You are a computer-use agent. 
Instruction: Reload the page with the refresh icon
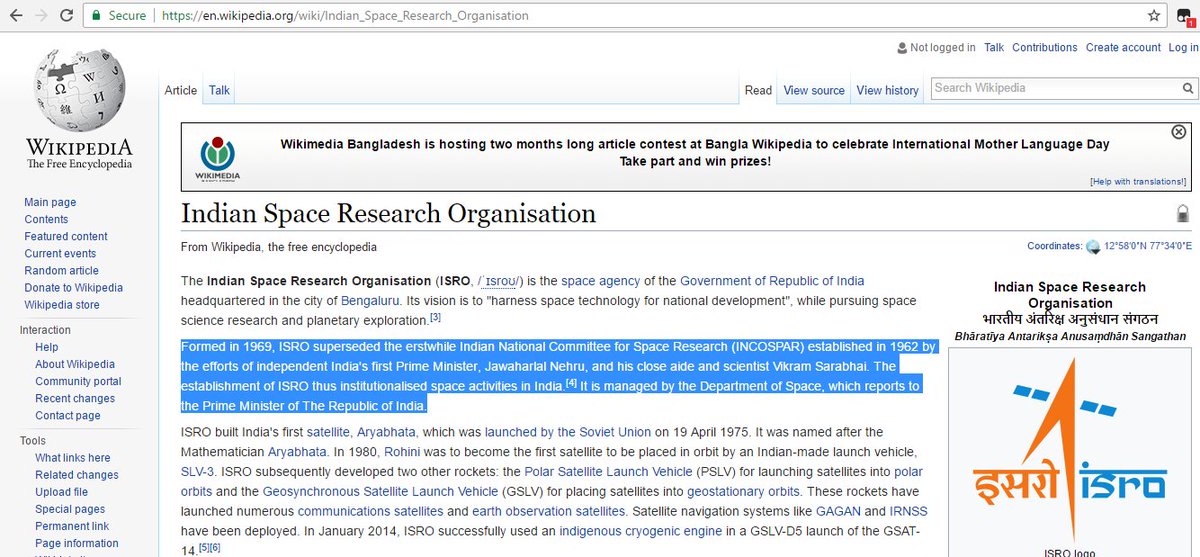[68, 16]
